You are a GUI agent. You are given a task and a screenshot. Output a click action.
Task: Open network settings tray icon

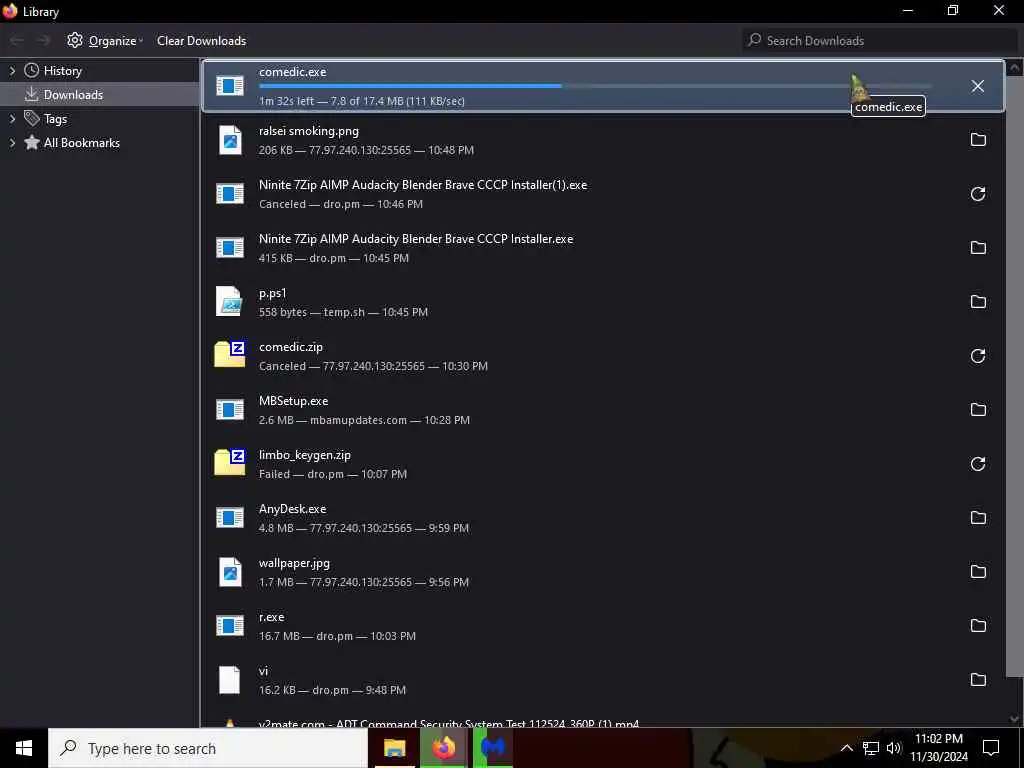(870, 748)
